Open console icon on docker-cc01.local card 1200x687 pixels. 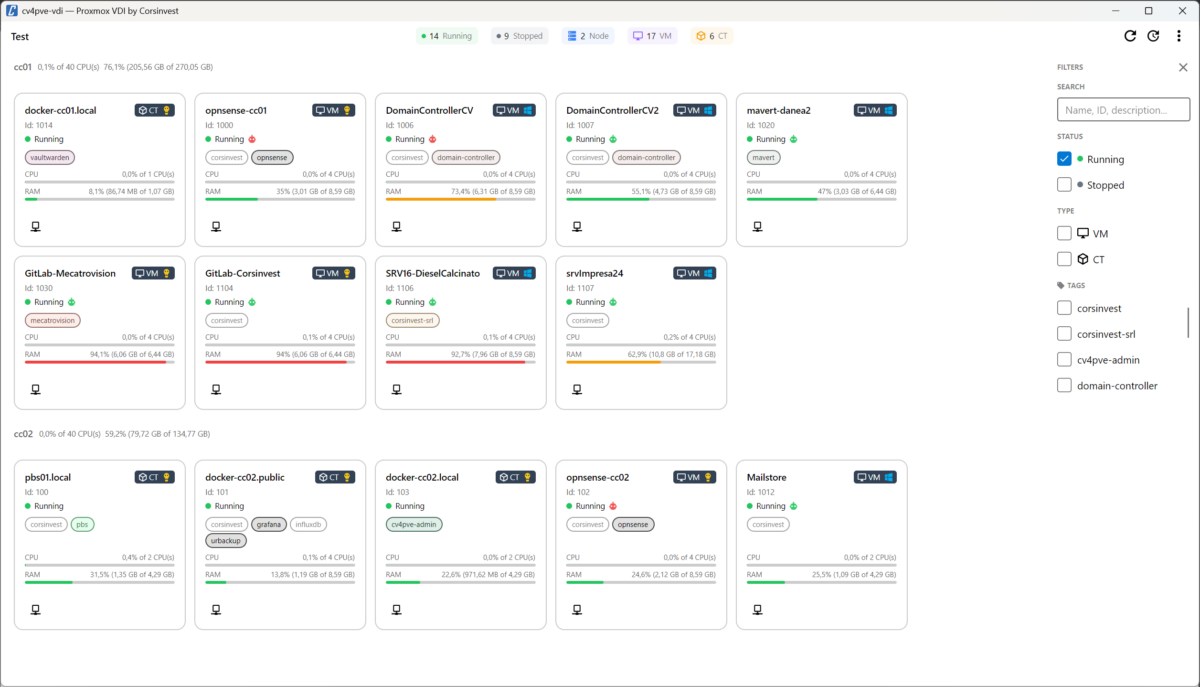[35, 226]
